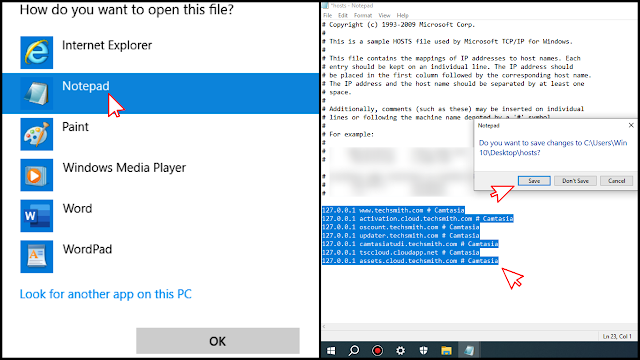This screenshot has width=640, height=360.
Task: Click the red record icon in taskbar
Action: pyautogui.click(x=377, y=351)
